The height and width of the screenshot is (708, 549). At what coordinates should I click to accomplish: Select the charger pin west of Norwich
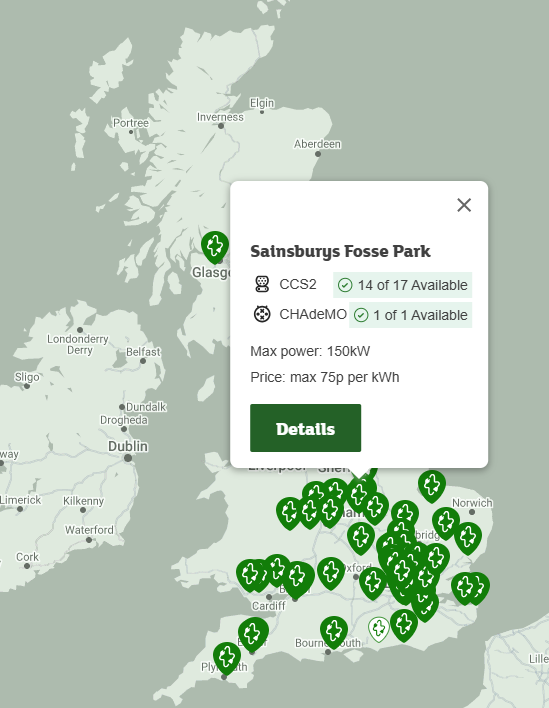click(446, 522)
